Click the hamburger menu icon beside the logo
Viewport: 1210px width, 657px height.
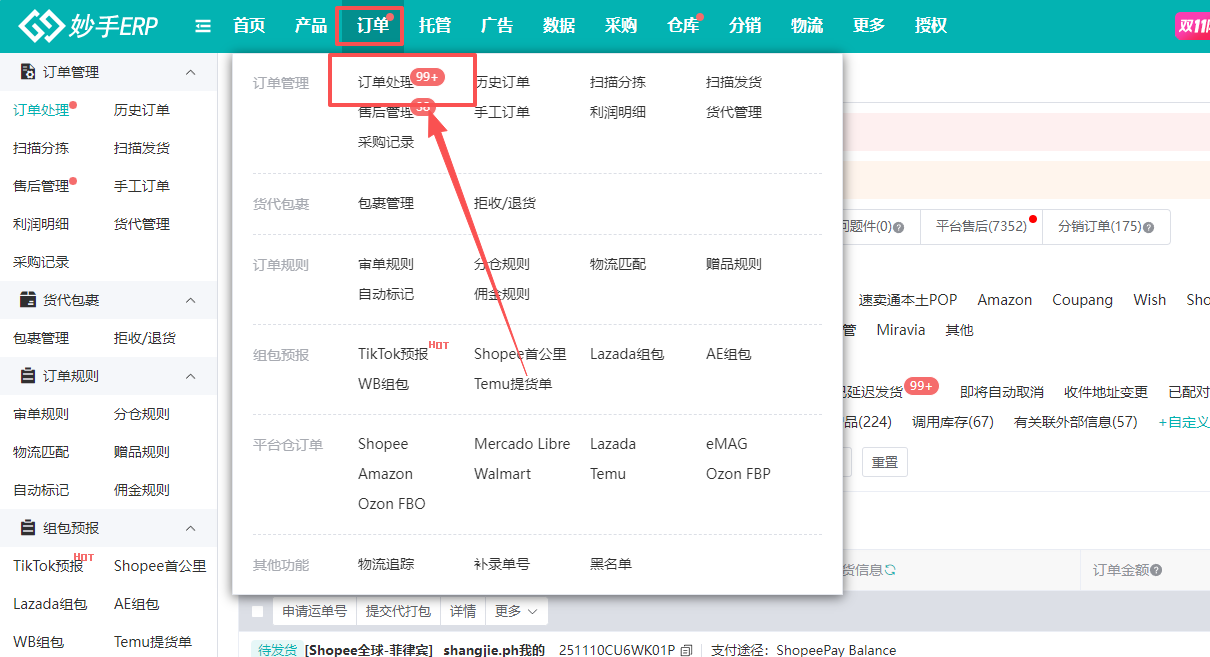pyautogui.click(x=203, y=26)
